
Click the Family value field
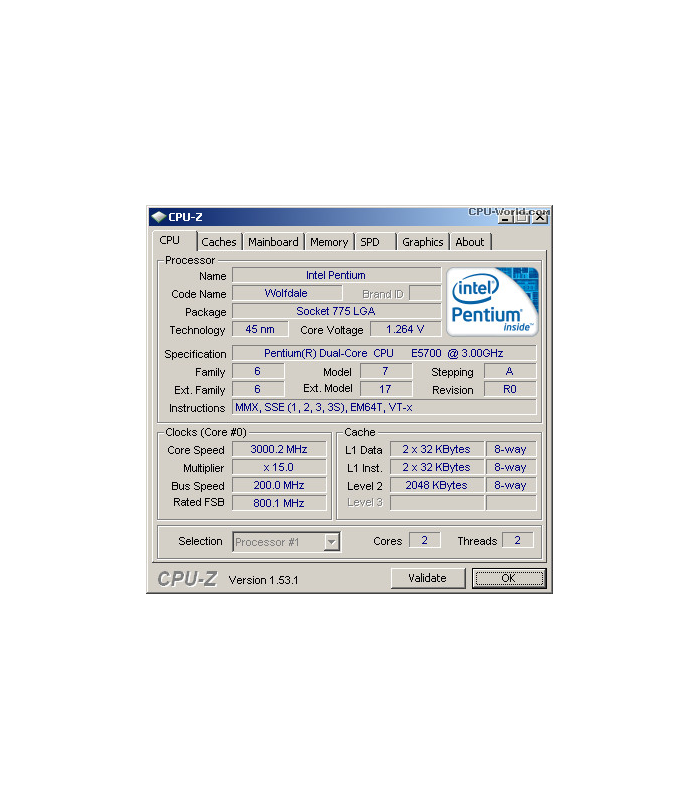coord(258,371)
